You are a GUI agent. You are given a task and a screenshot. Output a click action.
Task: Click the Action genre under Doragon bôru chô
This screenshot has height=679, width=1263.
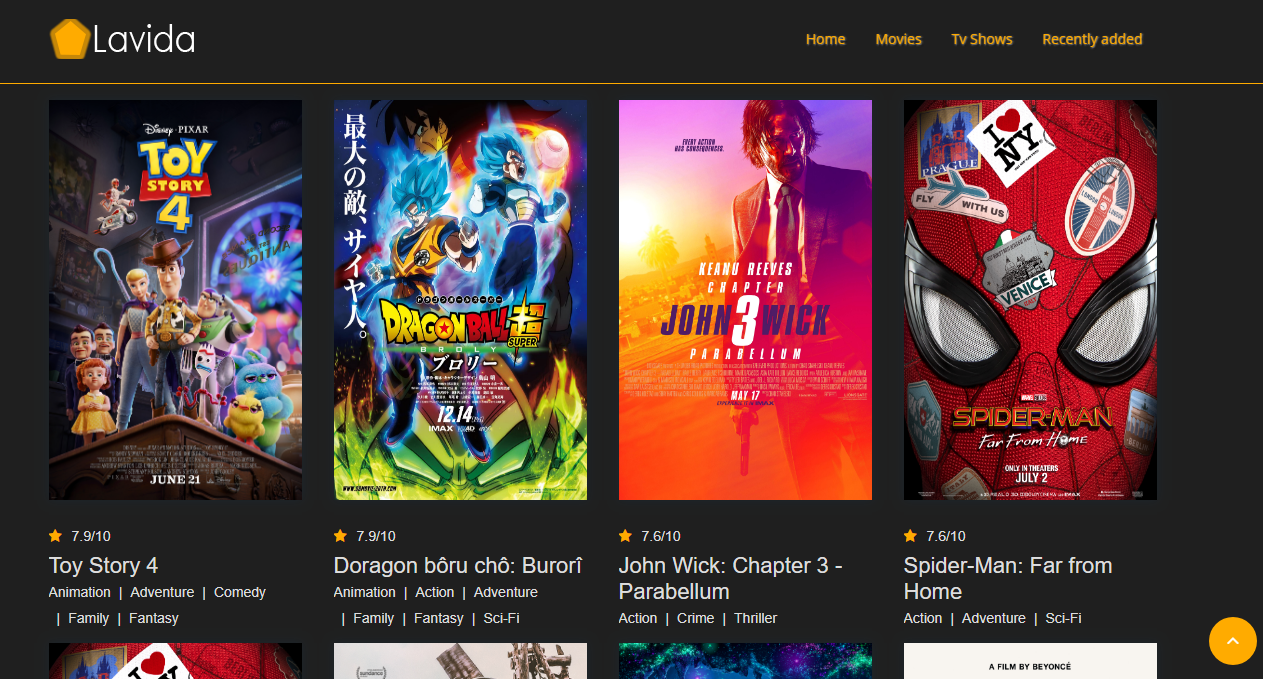(435, 592)
